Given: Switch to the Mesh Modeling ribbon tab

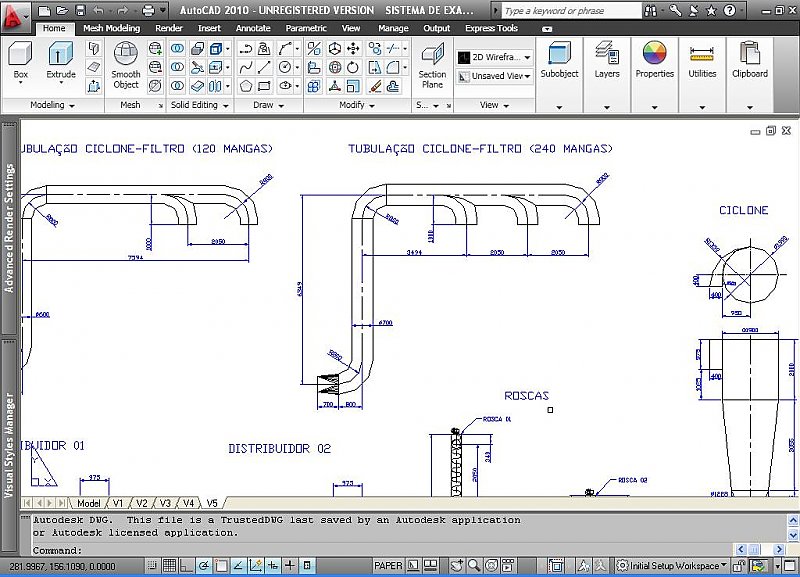Looking at the screenshot, I should click(111, 29).
